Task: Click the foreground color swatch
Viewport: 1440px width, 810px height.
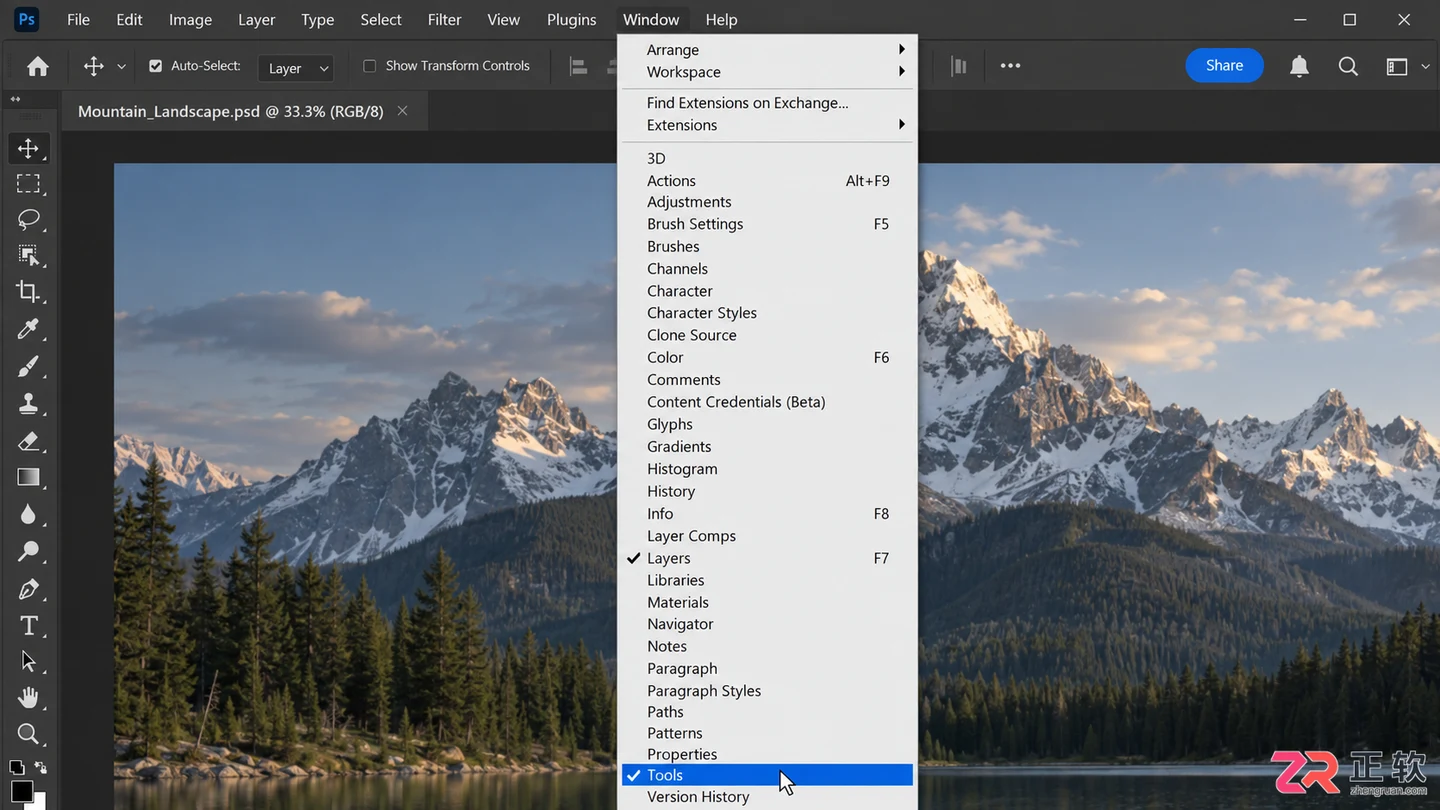Action: click(21, 792)
